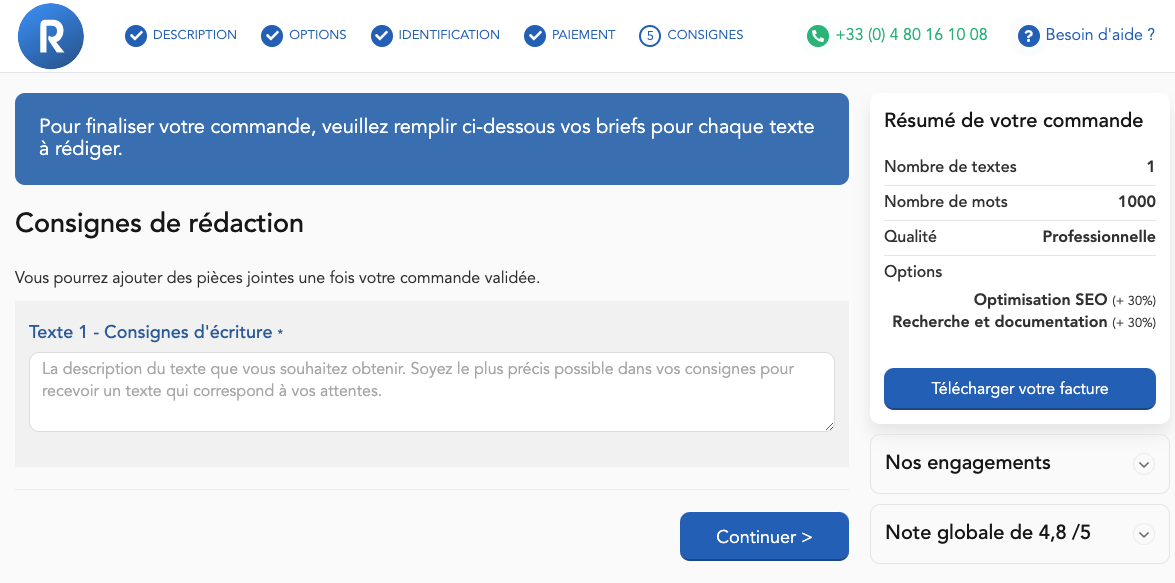Go to the OPTIONS step label
The width and height of the screenshot is (1175, 583).
(x=318, y=34)
